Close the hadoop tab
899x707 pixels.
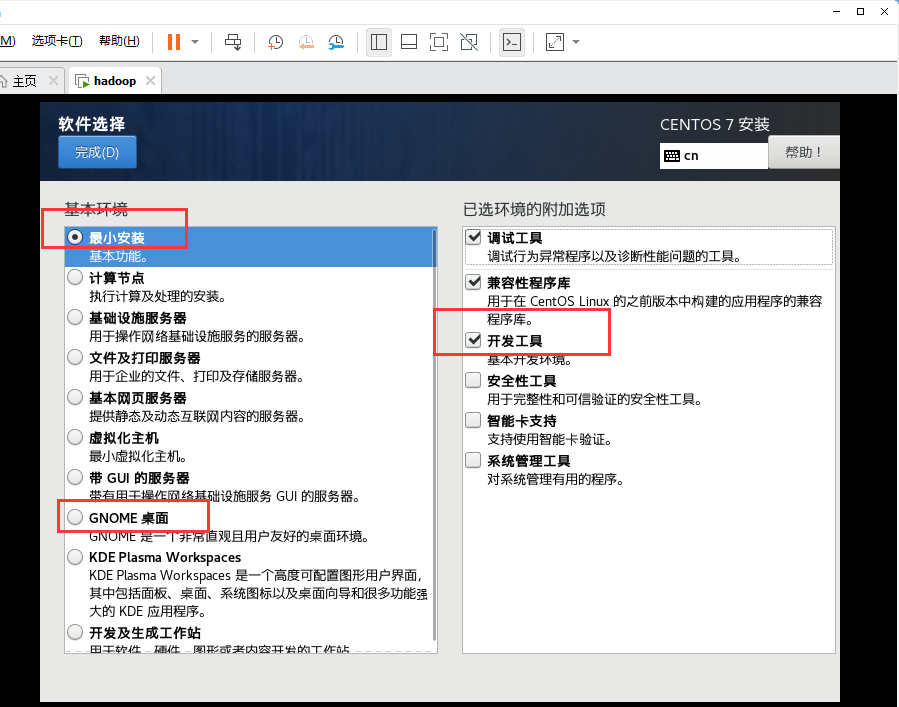coord(150,80)
